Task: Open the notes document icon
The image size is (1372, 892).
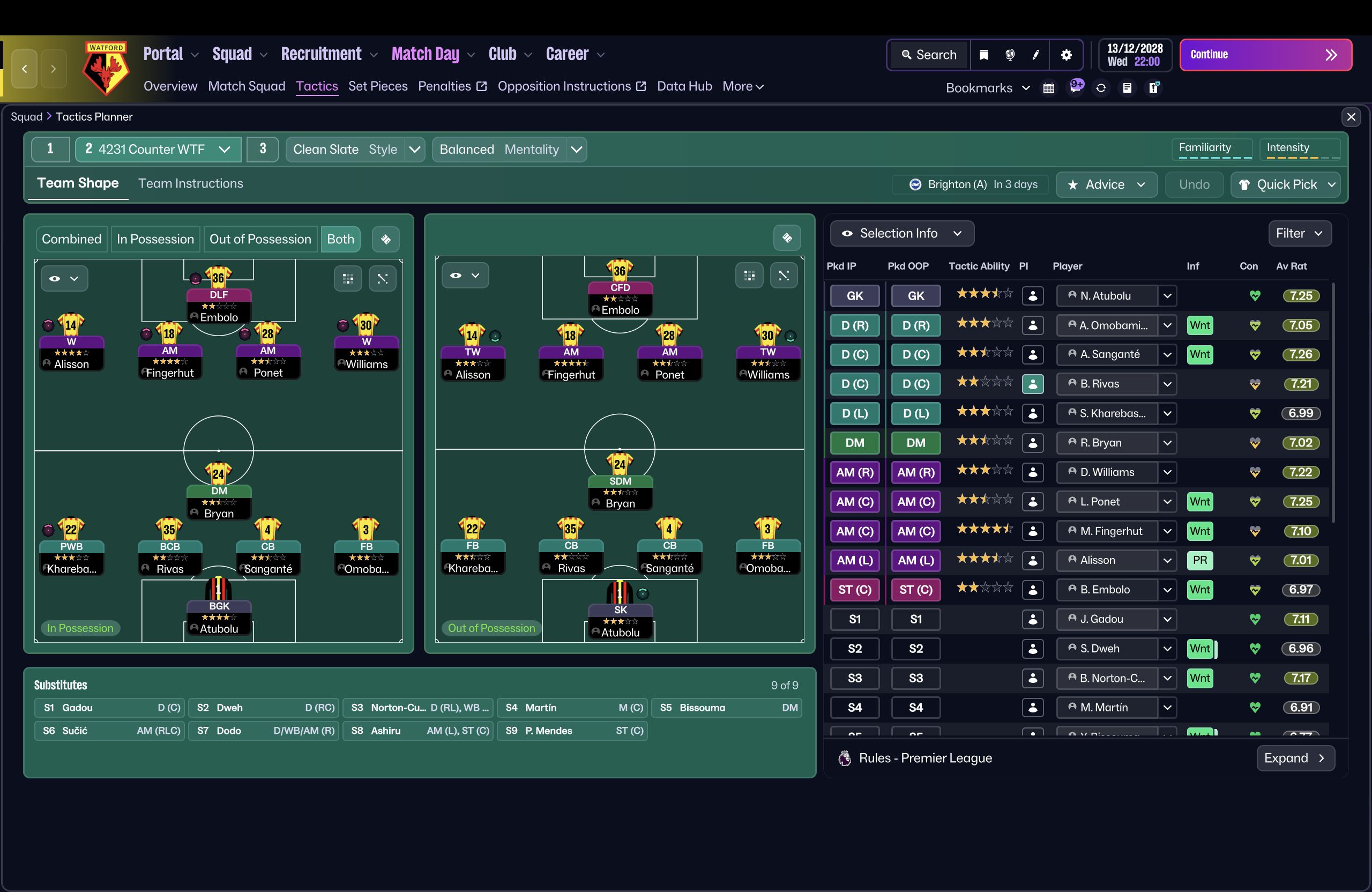Action: pos(1127,88)
